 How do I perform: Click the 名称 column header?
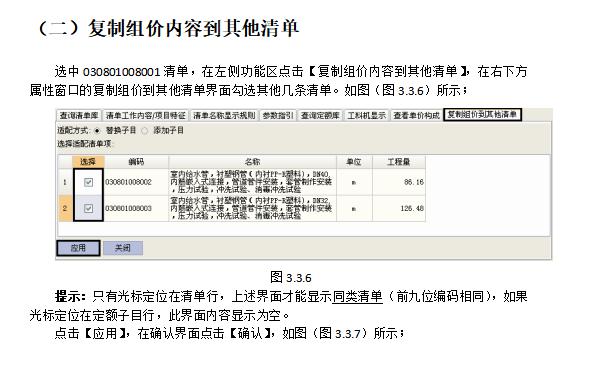pyautogui.click(x=252, y=162)
